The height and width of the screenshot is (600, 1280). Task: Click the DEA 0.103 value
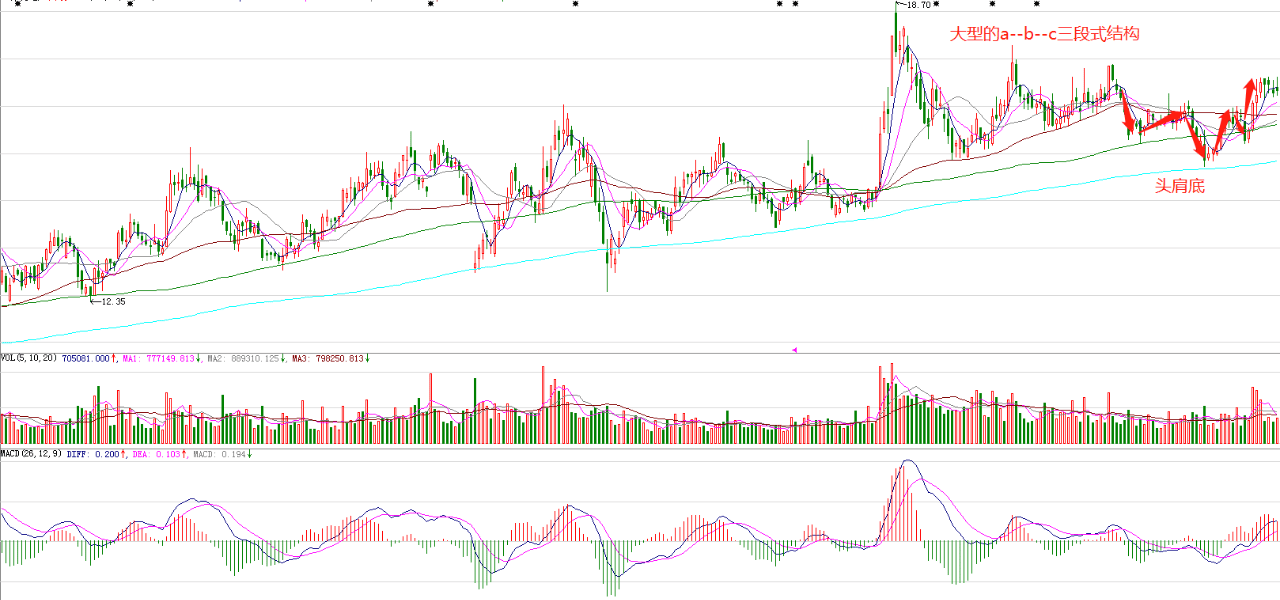pyautogui.click(x=156, y=454)
